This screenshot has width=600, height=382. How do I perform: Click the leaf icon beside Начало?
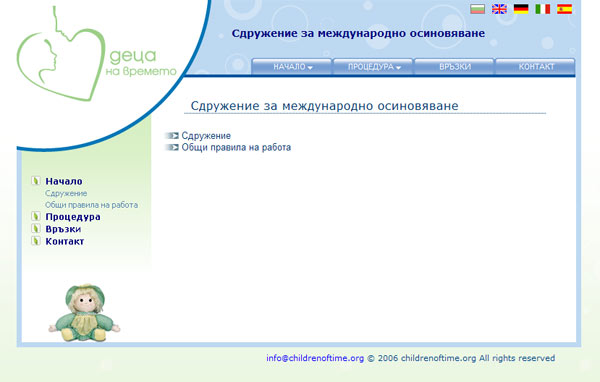[36, 181]
